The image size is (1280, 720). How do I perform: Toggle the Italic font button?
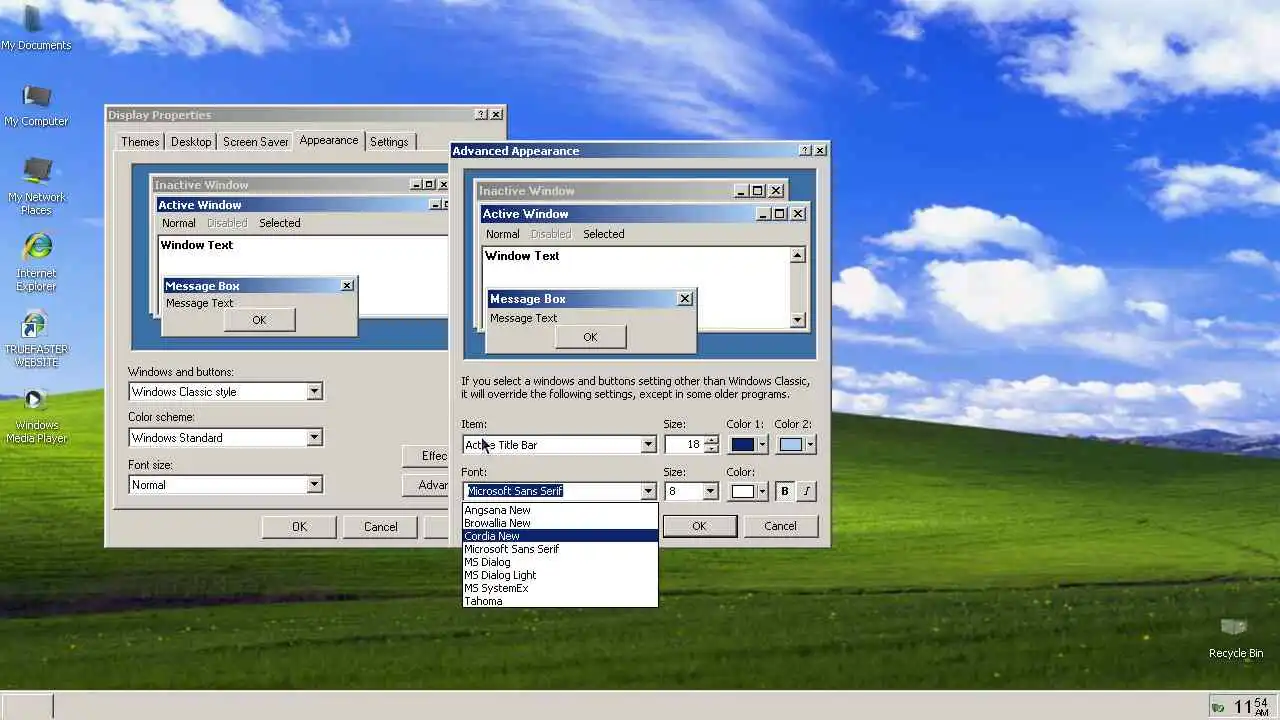tap(807, 491)
